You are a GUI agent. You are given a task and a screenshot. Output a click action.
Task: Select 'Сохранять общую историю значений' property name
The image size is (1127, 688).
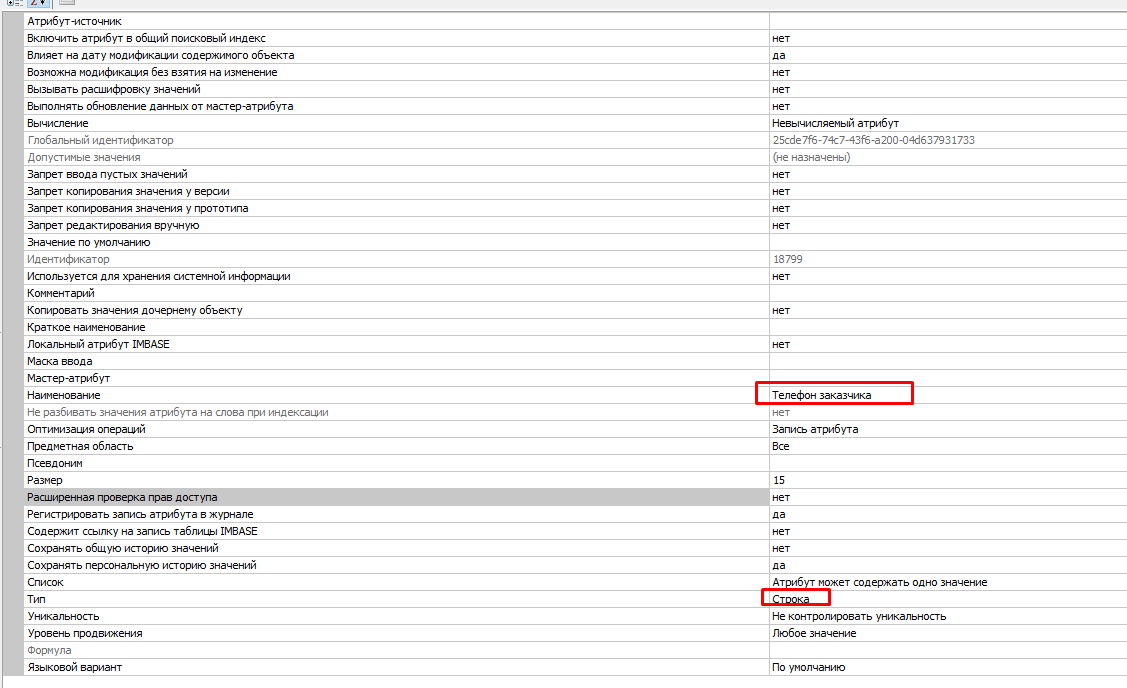123,549
